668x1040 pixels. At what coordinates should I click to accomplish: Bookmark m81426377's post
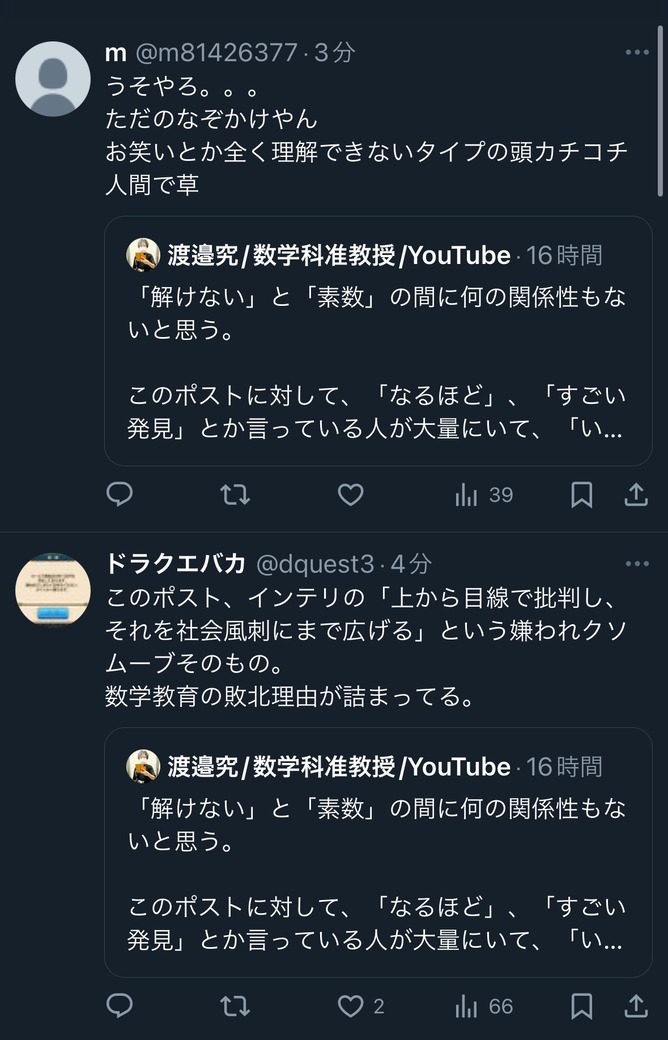(582, 494)
